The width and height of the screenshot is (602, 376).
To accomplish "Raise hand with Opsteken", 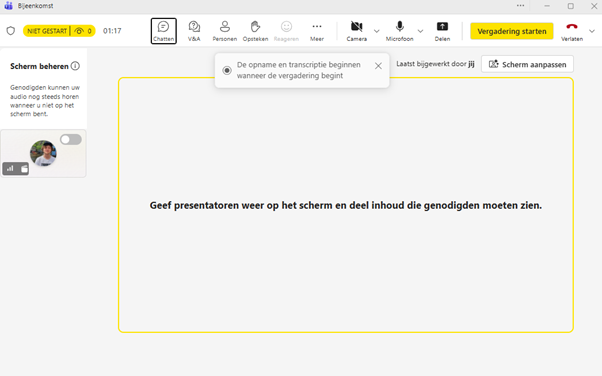I will coord(255,31).
